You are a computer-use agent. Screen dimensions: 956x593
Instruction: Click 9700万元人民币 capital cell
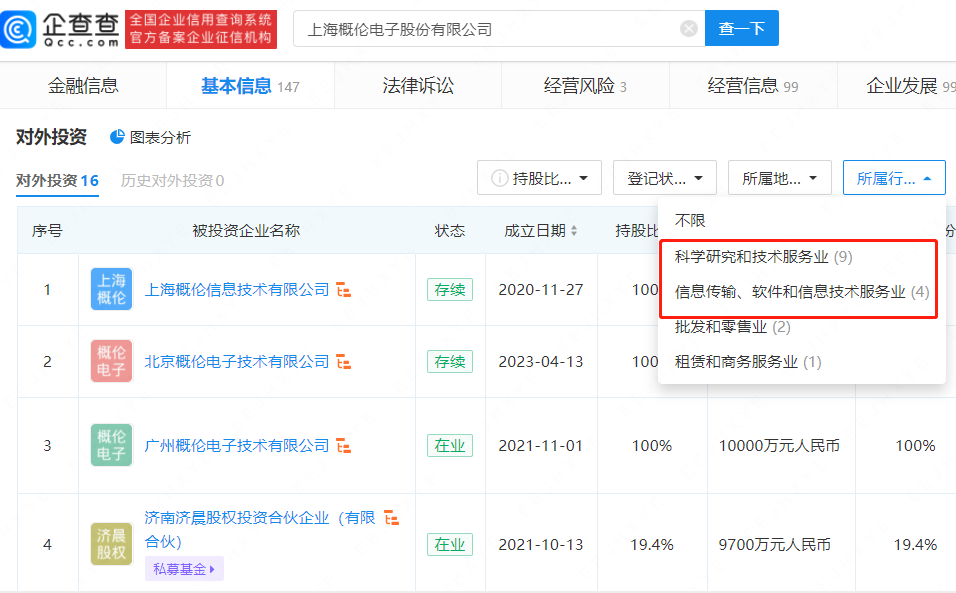[774, 544]
